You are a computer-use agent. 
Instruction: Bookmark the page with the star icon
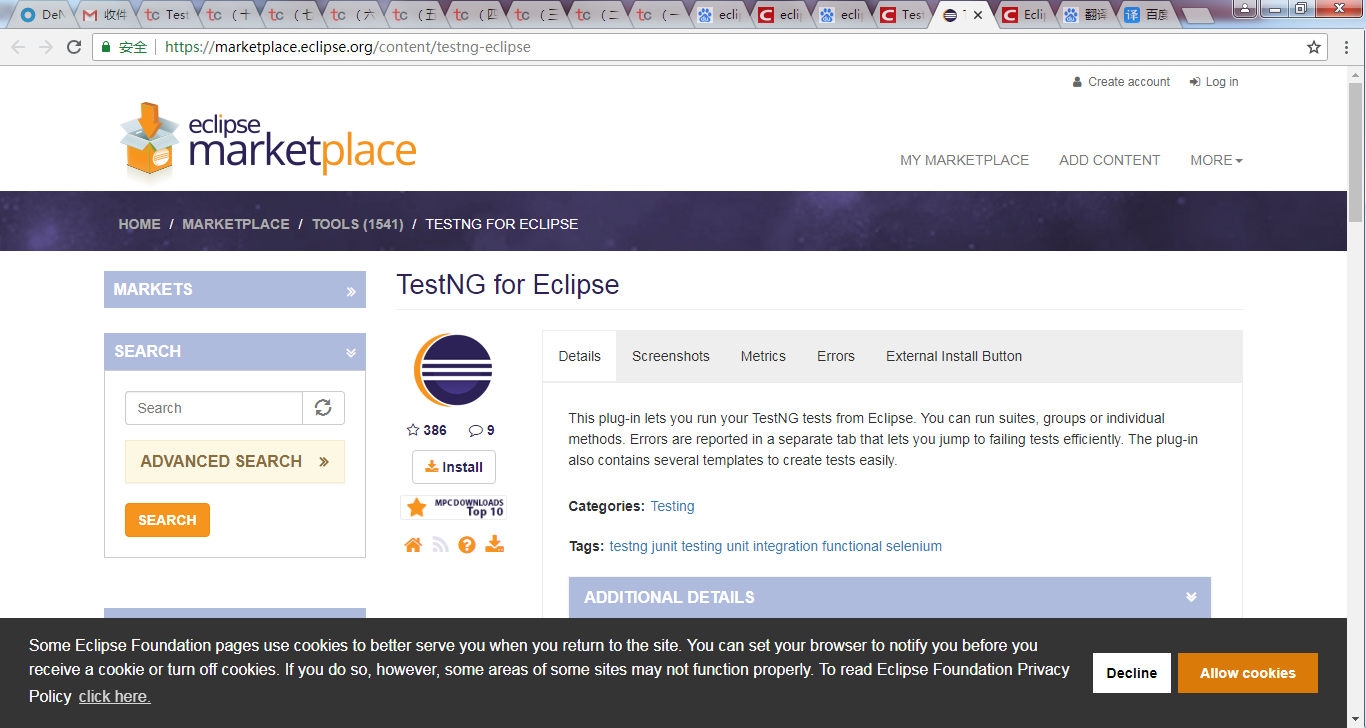pyautogui.click(x=1314, y=47)
